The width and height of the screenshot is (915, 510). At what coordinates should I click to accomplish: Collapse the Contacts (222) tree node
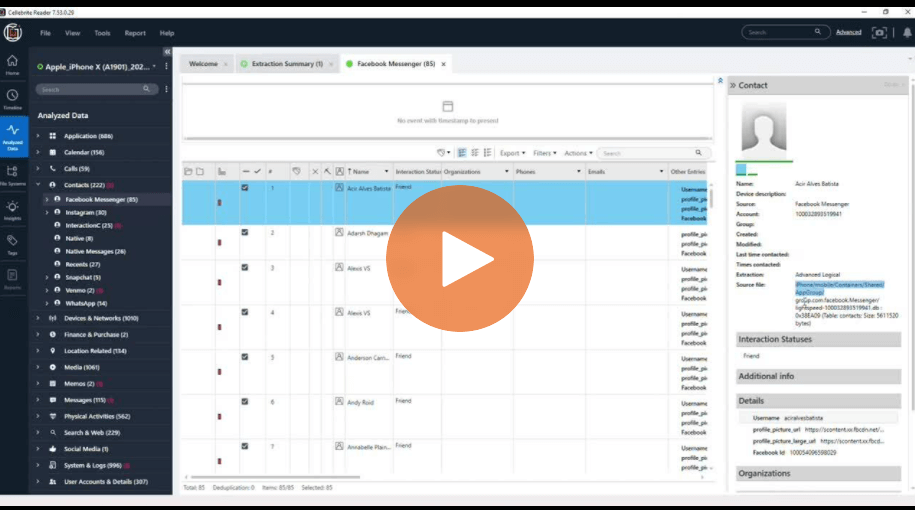tap(38, 185)
